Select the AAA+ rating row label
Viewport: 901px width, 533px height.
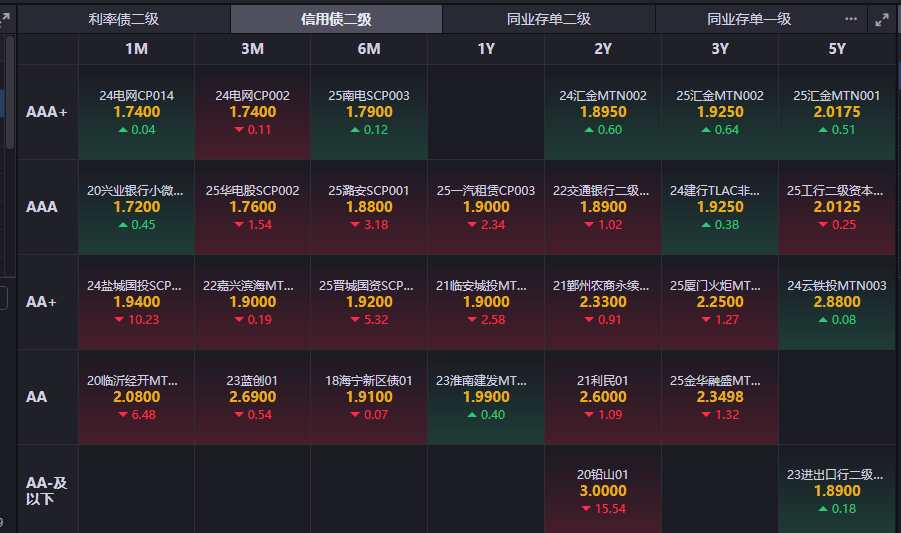[48, 112]
